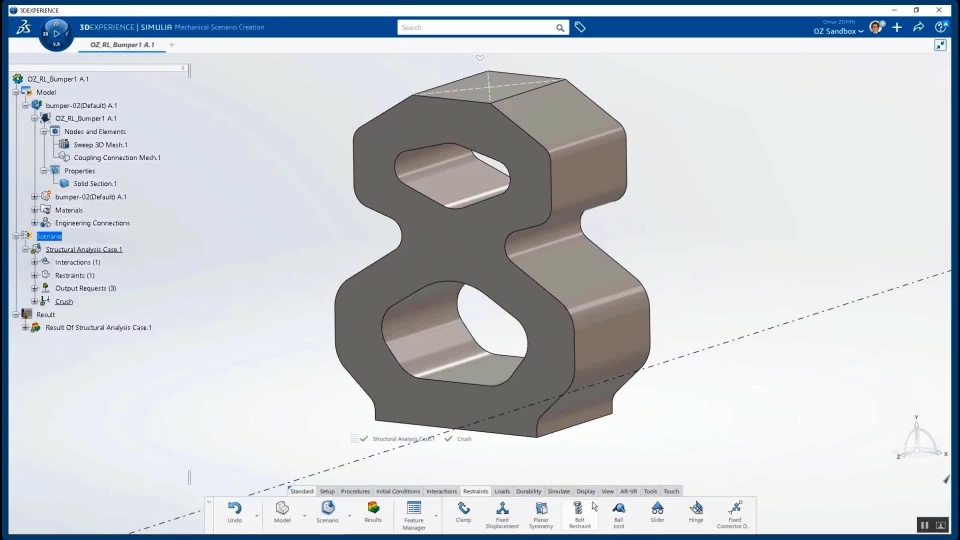Collapse the Model tree node
The width and height of the screenshot is (960, 540).
pyautogui.click(x=17, y=92)
